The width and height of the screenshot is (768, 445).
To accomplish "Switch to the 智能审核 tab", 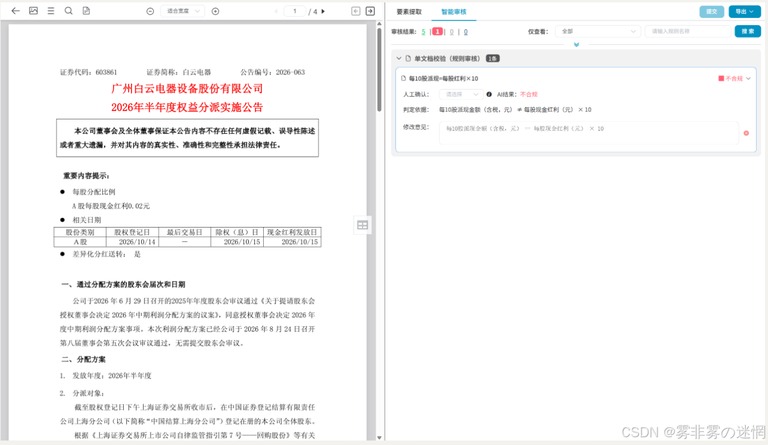I will pyautogui.click(x=454, y=11).
